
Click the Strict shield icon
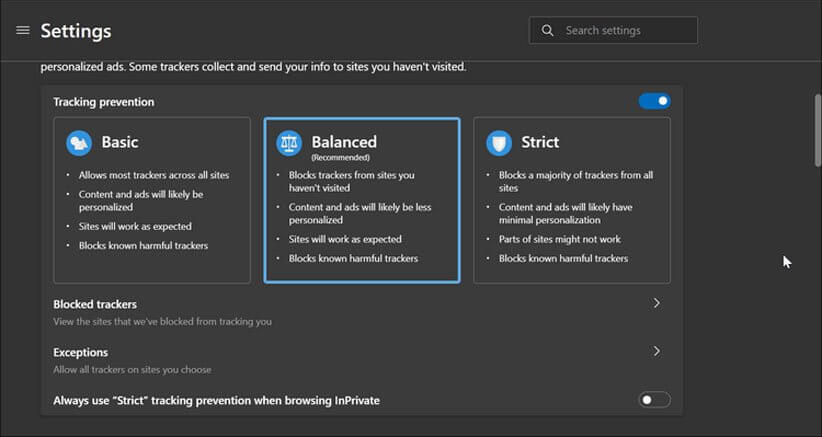[499, 142]
